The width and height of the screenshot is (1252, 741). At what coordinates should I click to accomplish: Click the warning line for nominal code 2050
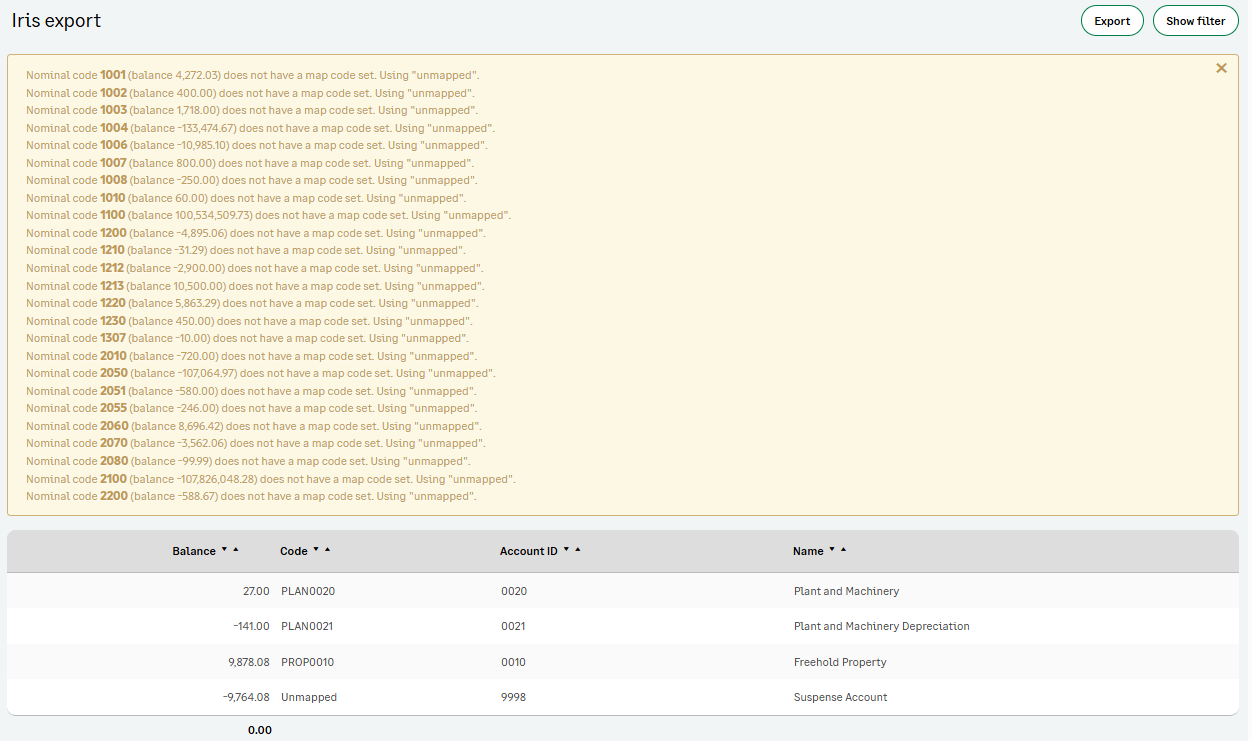tap(261, 373)
